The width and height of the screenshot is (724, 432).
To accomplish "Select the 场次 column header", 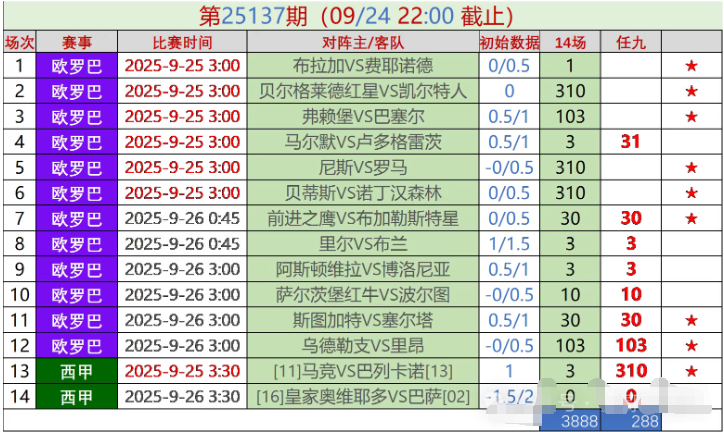I will tap(19, 42).
